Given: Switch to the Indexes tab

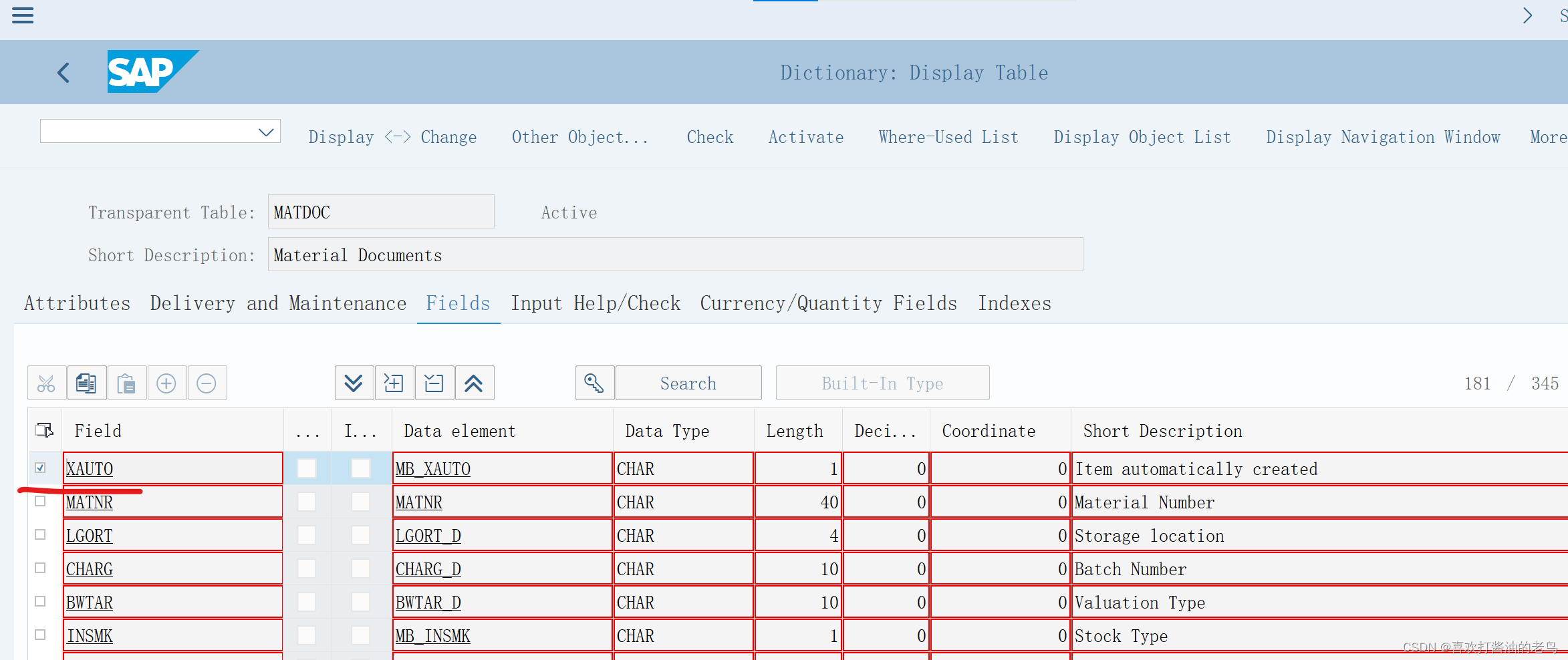Looking at the screenshot, I should point(1015,303).
